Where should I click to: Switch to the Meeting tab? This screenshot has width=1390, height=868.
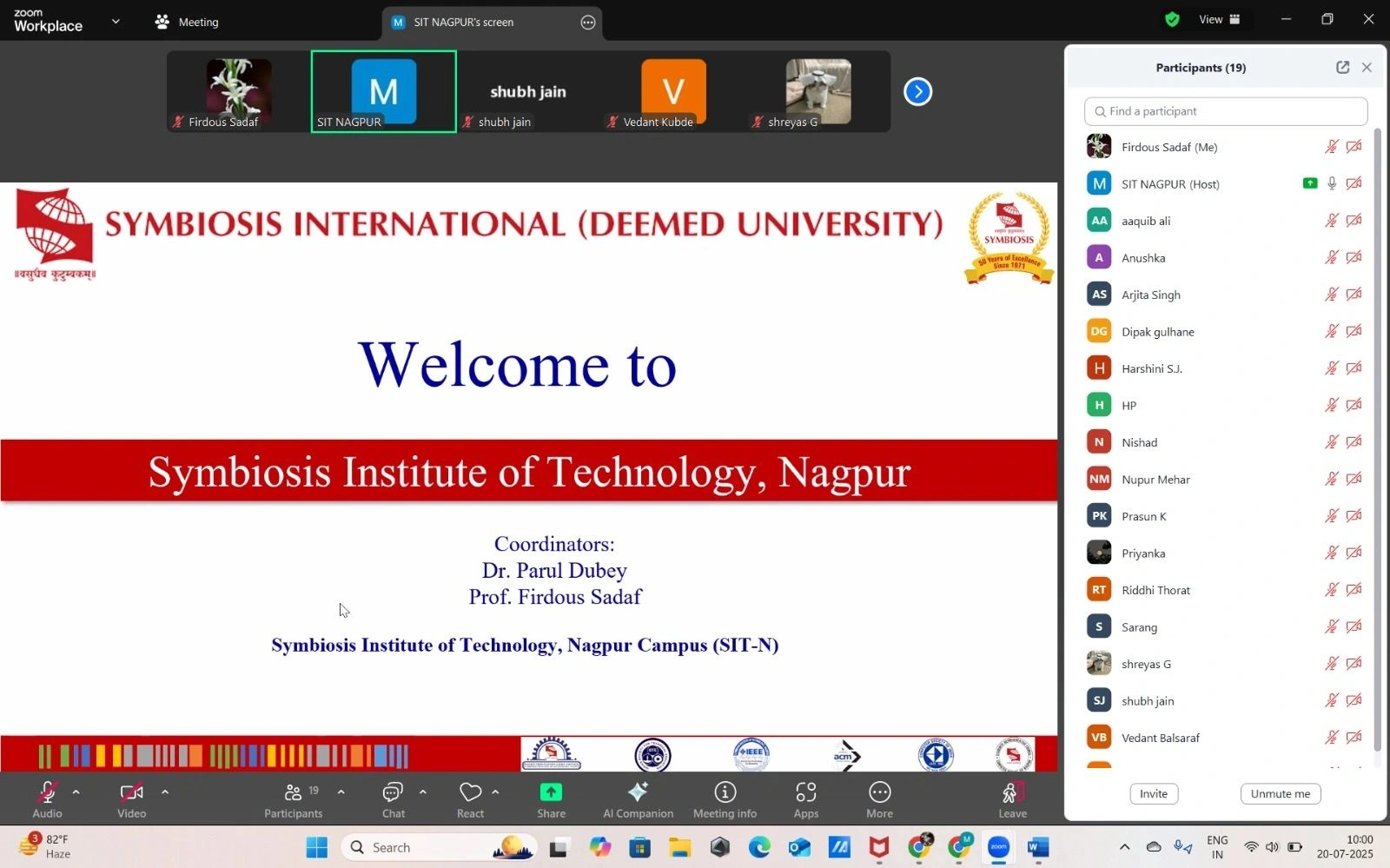pyautogui.click(x=187, y=22)
